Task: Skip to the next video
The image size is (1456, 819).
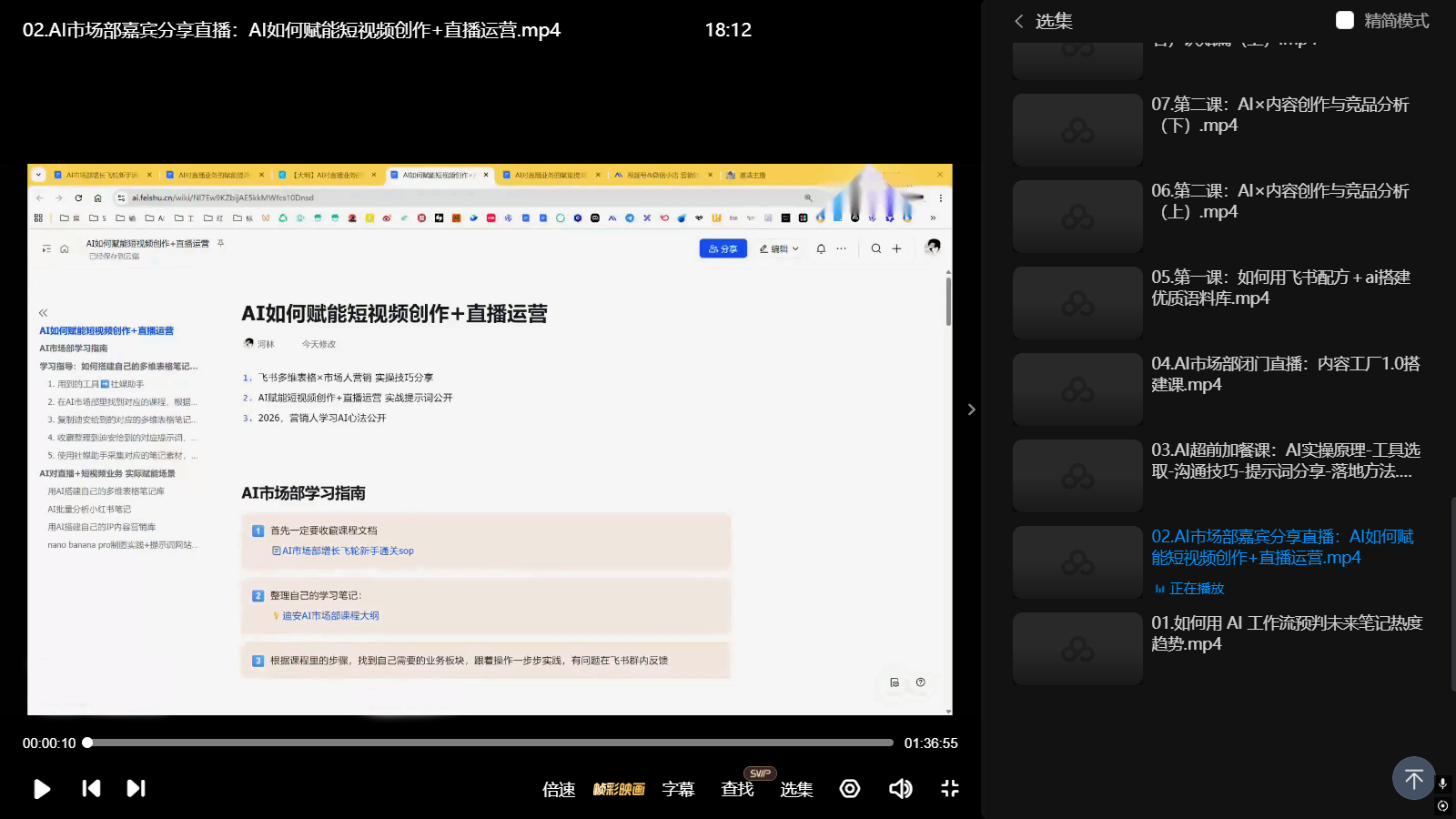Action: point(136,789)
